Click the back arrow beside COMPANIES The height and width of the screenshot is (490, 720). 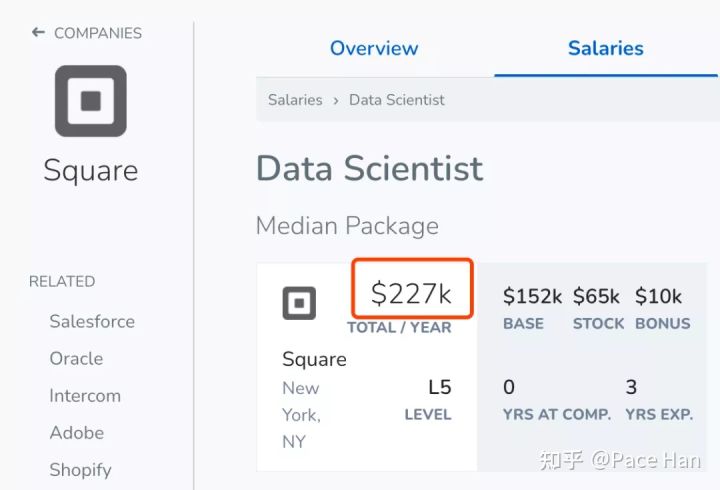tap(38, 33)
